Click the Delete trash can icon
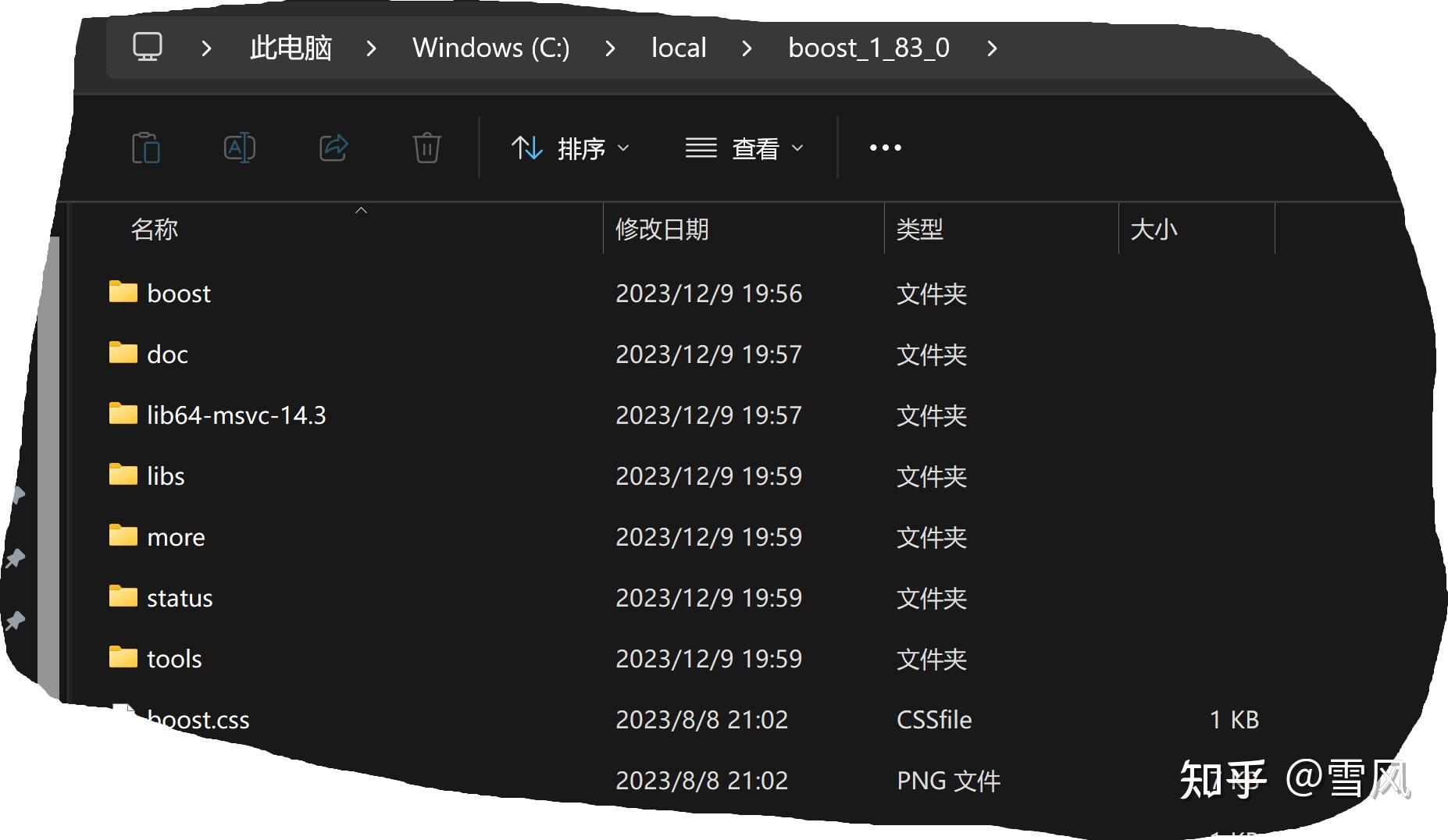This screenshot has height=840, width=1448. click(x=426, y=148)
